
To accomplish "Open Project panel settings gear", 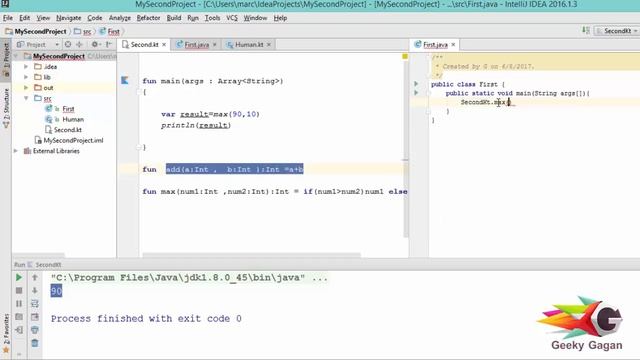I will [x=96, y=44].
